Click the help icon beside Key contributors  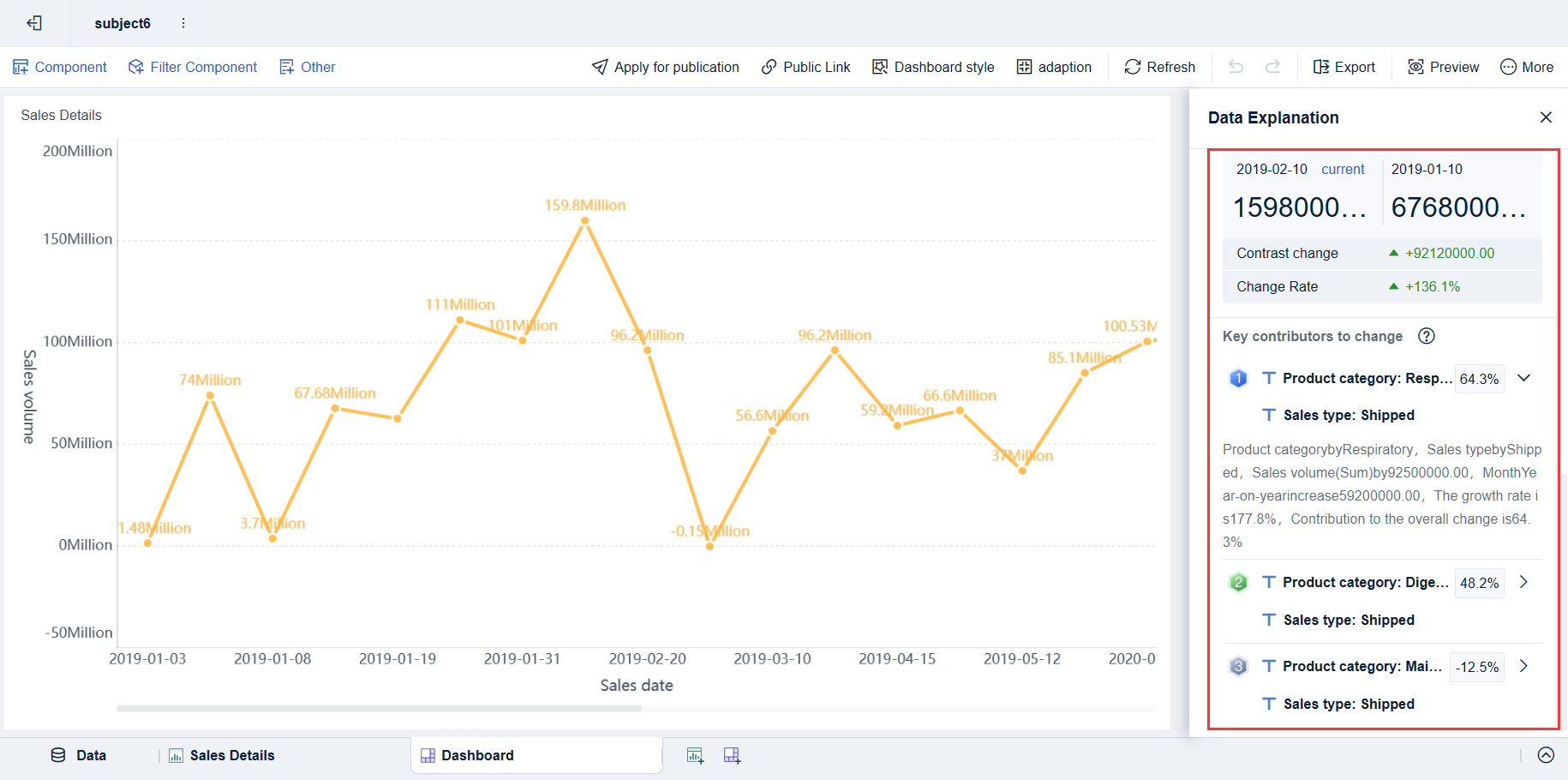point(1426,336)
